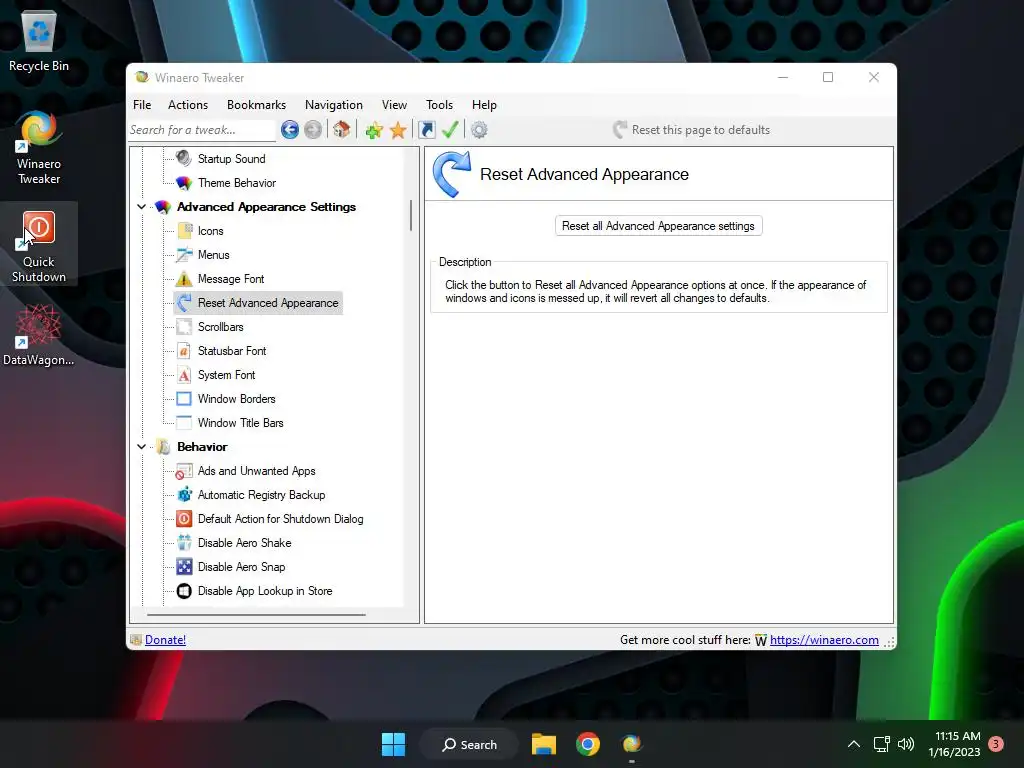Click the blue Back navigation arrow
1024x768 pixels.
pos(290,130)
